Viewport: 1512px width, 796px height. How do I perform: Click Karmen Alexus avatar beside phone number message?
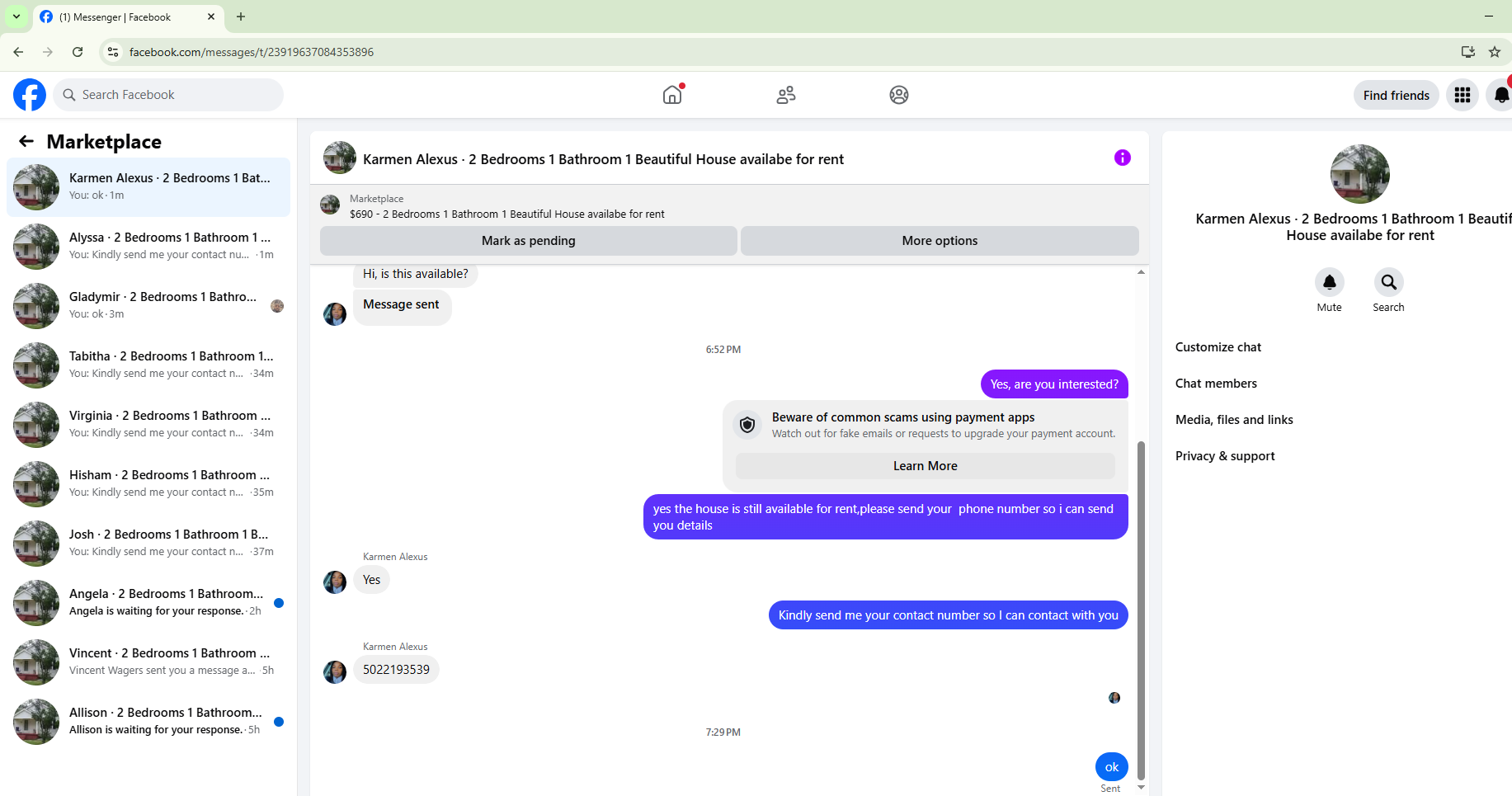coord(335,672)
